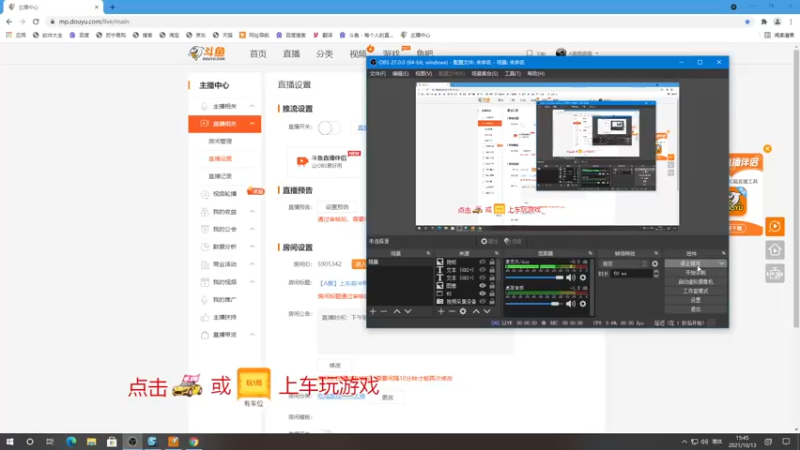The height and width of the screenshot is (450, 800).
Task: Adjust 桌面音频 volume slider
Action: click(x=534, y=304)
